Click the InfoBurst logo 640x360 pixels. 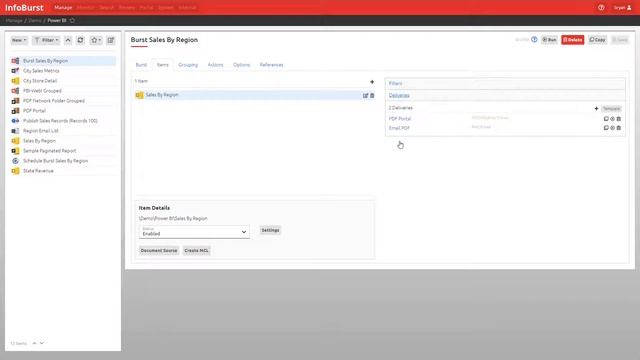tap(24, 7)
